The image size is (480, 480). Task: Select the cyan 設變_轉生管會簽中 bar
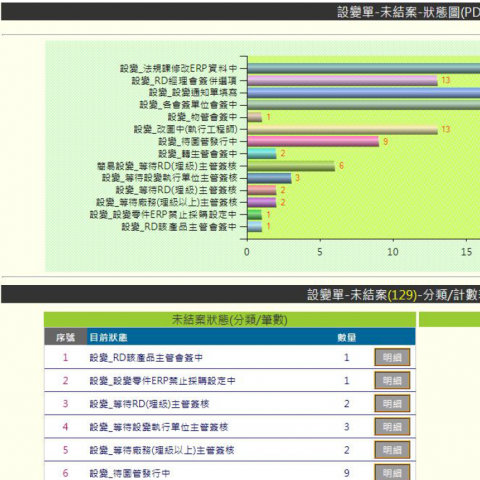click(262, 154)
